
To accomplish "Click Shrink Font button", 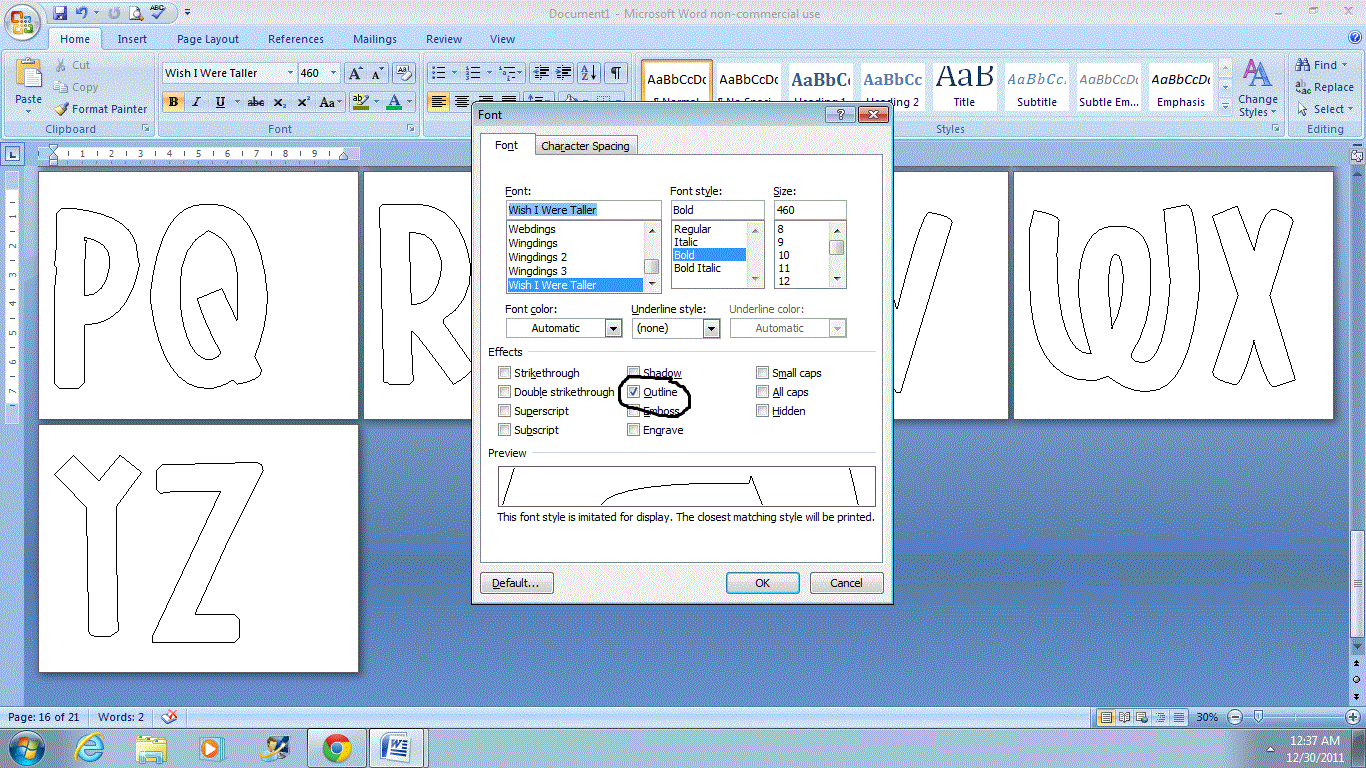I will pyautogui.click(x=378, y=73).
